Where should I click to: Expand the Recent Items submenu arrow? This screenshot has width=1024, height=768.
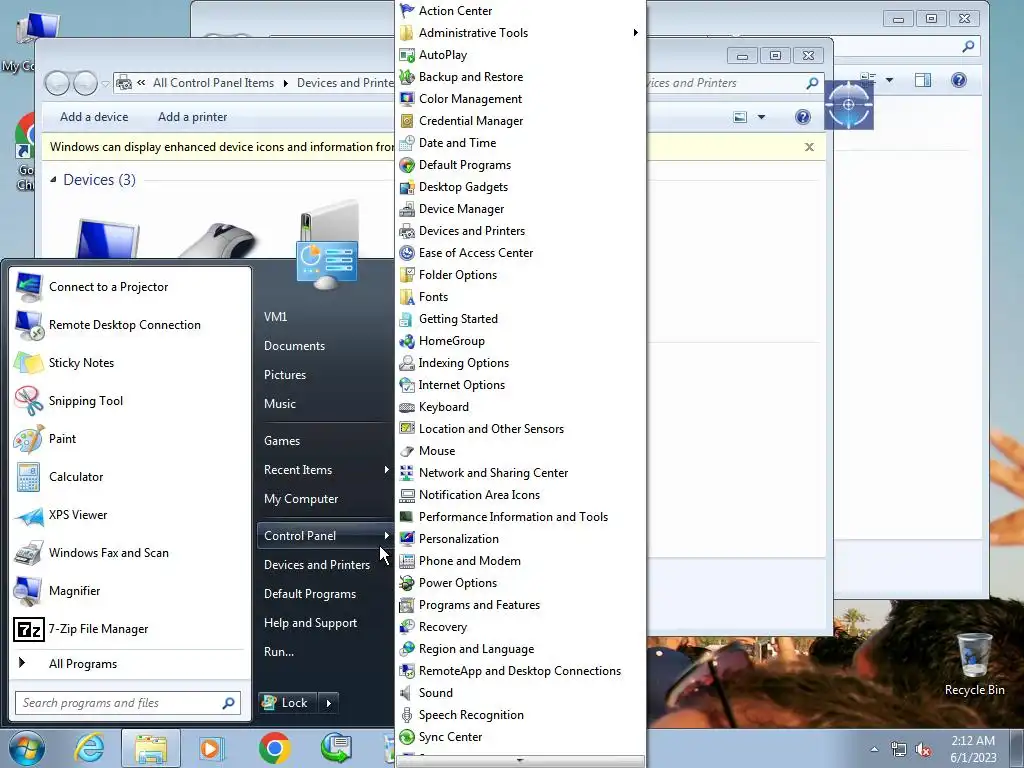[x=387, y=470]
